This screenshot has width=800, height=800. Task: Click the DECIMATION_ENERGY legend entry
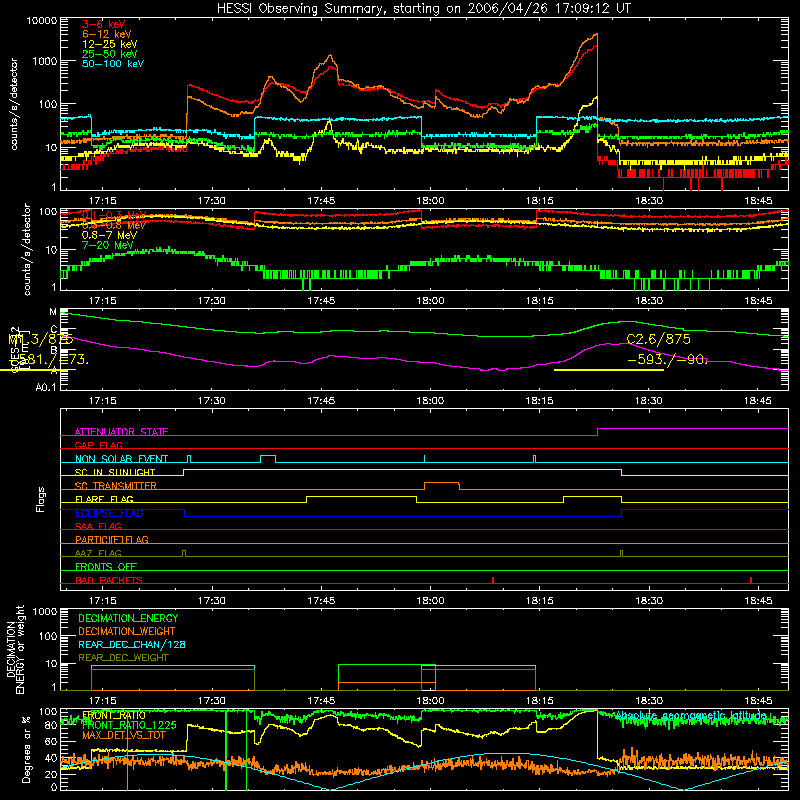click(x=128, y=618)
